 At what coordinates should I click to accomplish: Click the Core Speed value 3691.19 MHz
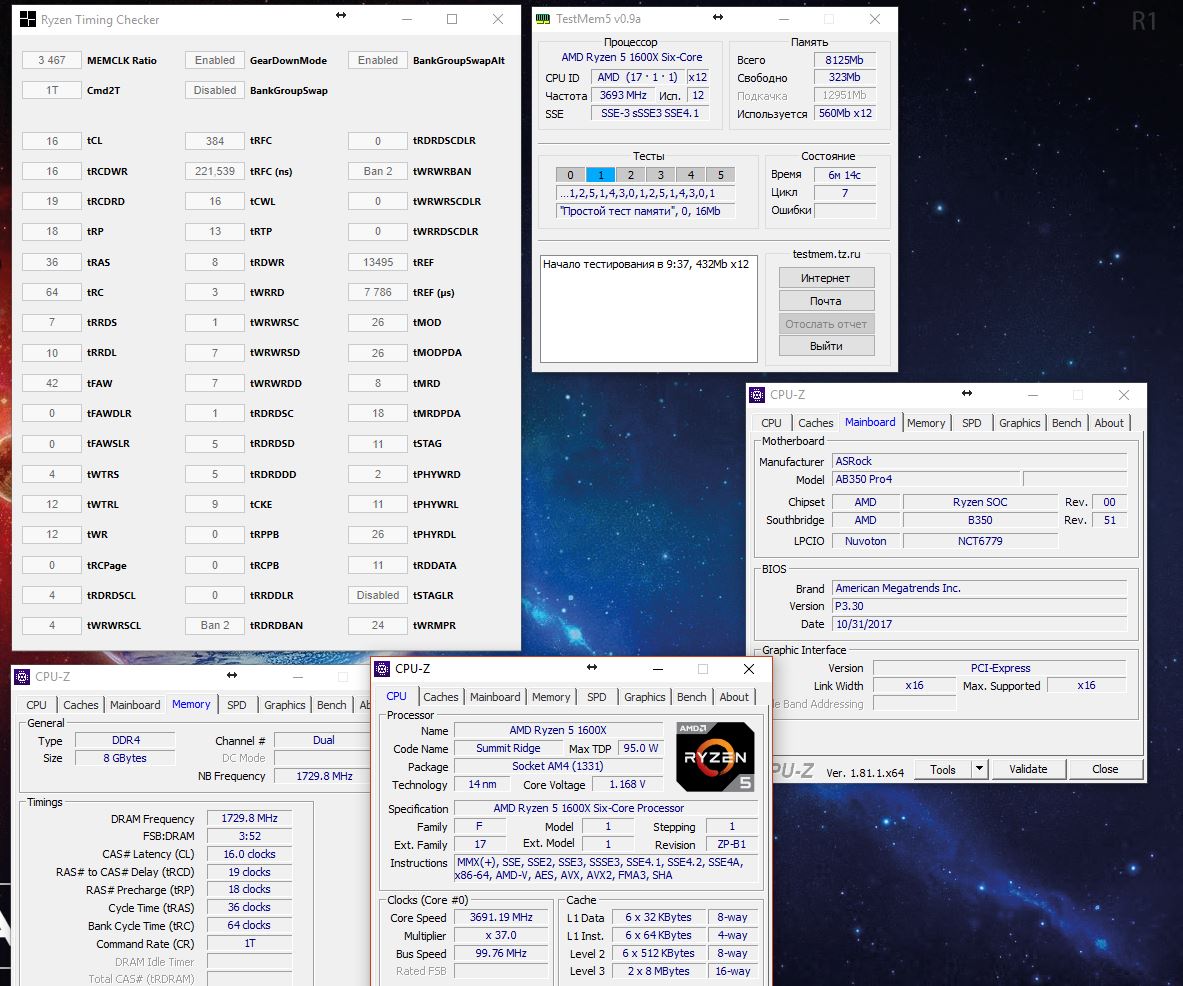[501, 917]
